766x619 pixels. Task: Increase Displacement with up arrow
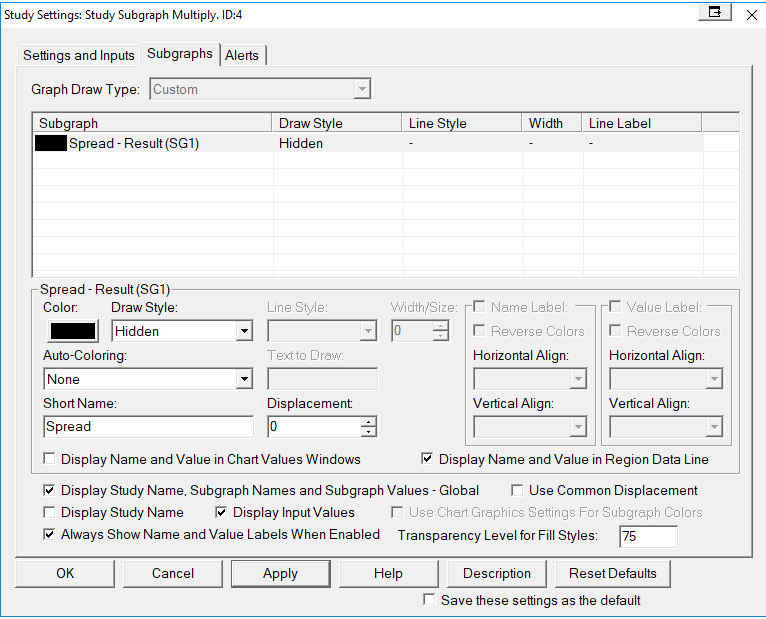click(369, 422)
